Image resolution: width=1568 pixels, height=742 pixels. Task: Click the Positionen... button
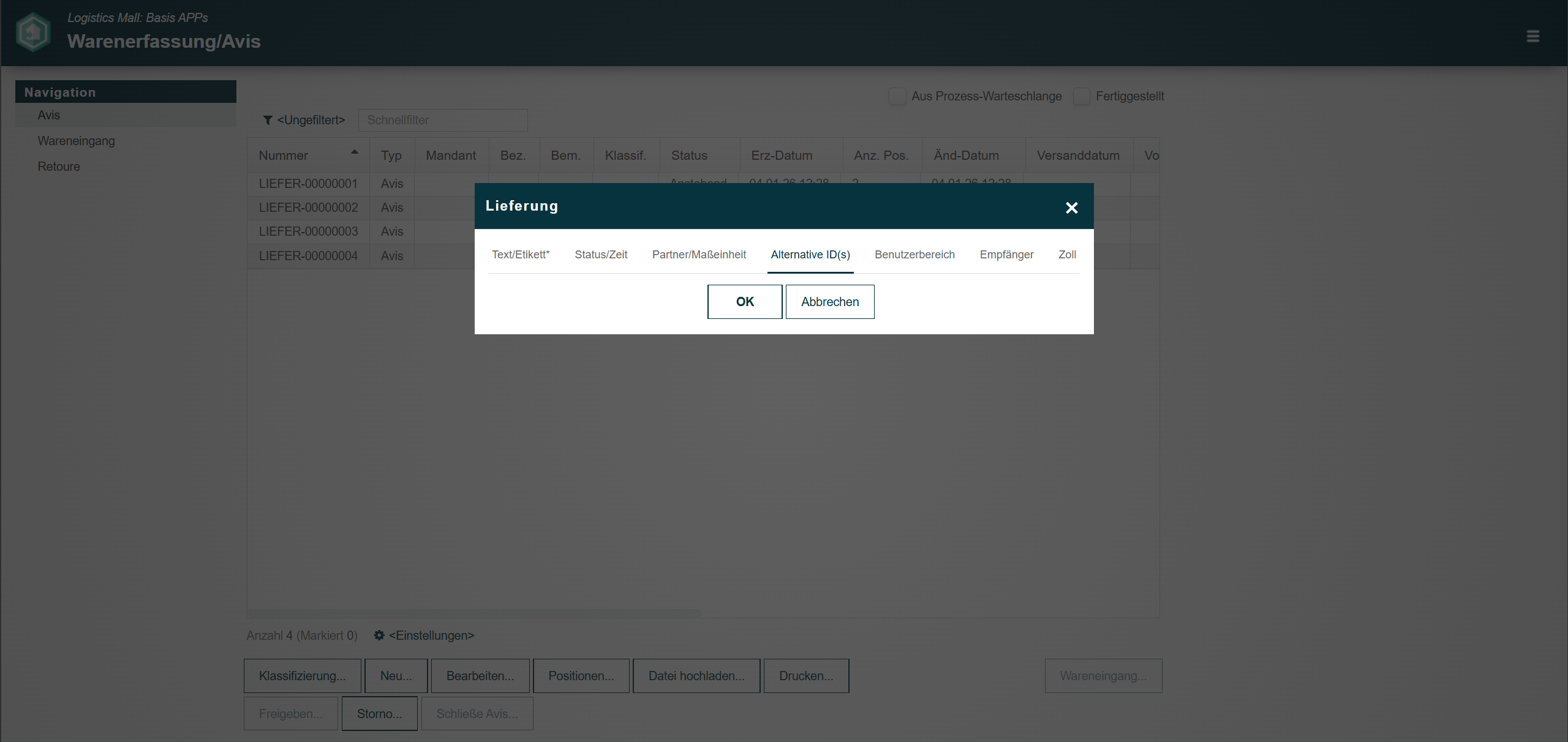(581, 676)
